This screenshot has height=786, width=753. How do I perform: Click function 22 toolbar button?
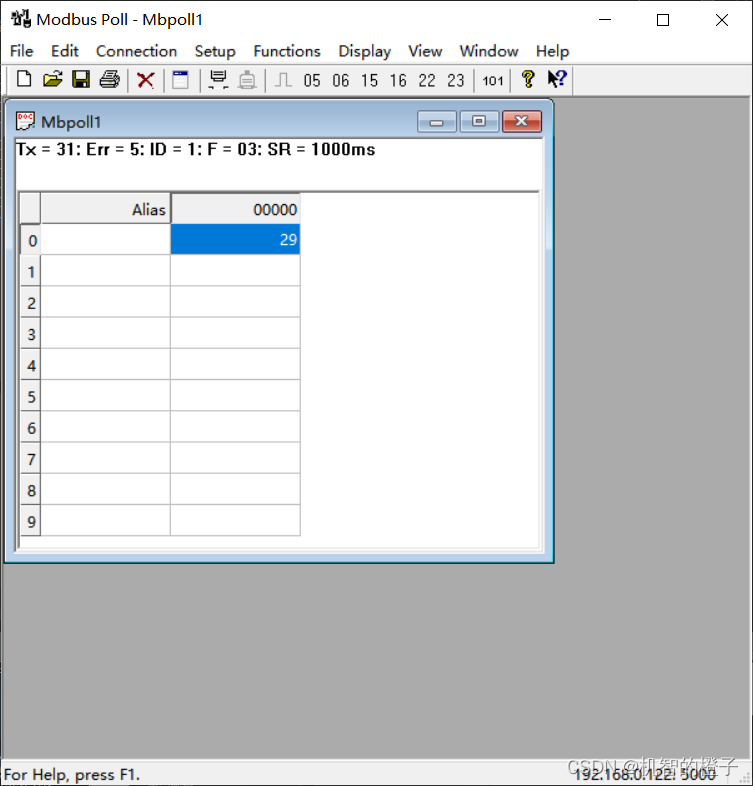[x=427, y=80]
